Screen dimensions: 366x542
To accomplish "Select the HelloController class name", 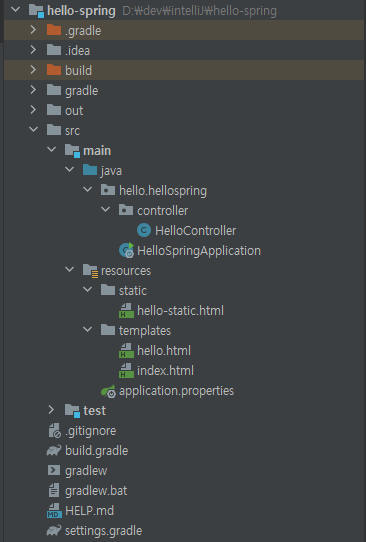I will pos(195,231).
